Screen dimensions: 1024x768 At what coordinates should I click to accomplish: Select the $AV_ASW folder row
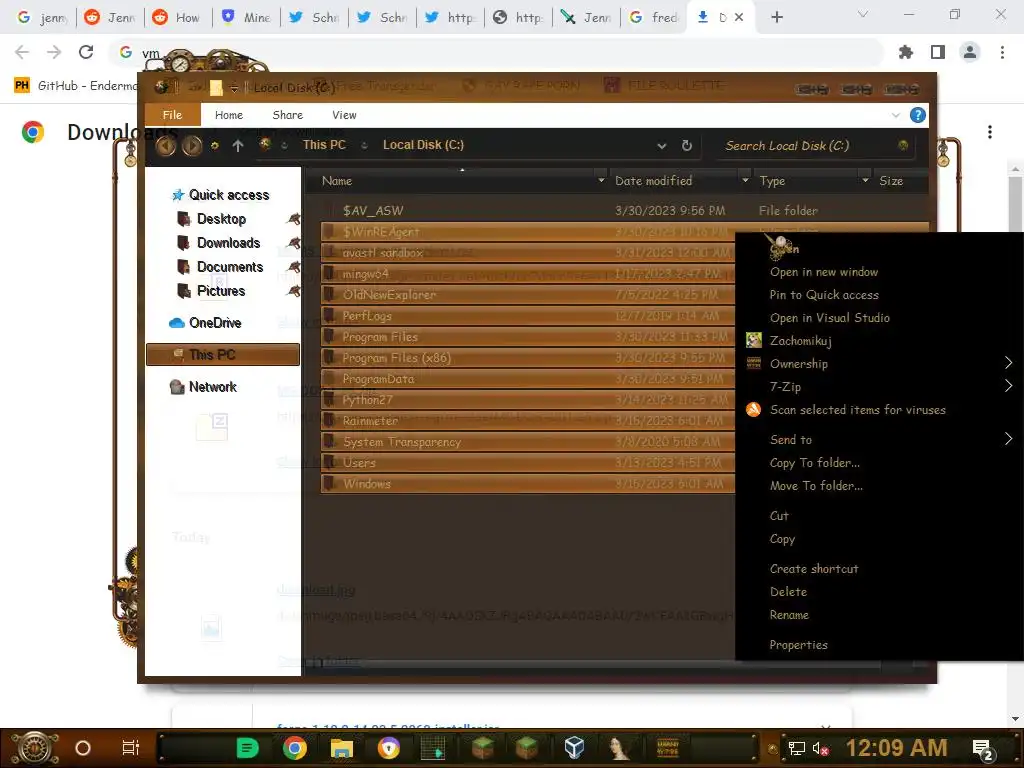pyautogui.click(x=625, y=210)
